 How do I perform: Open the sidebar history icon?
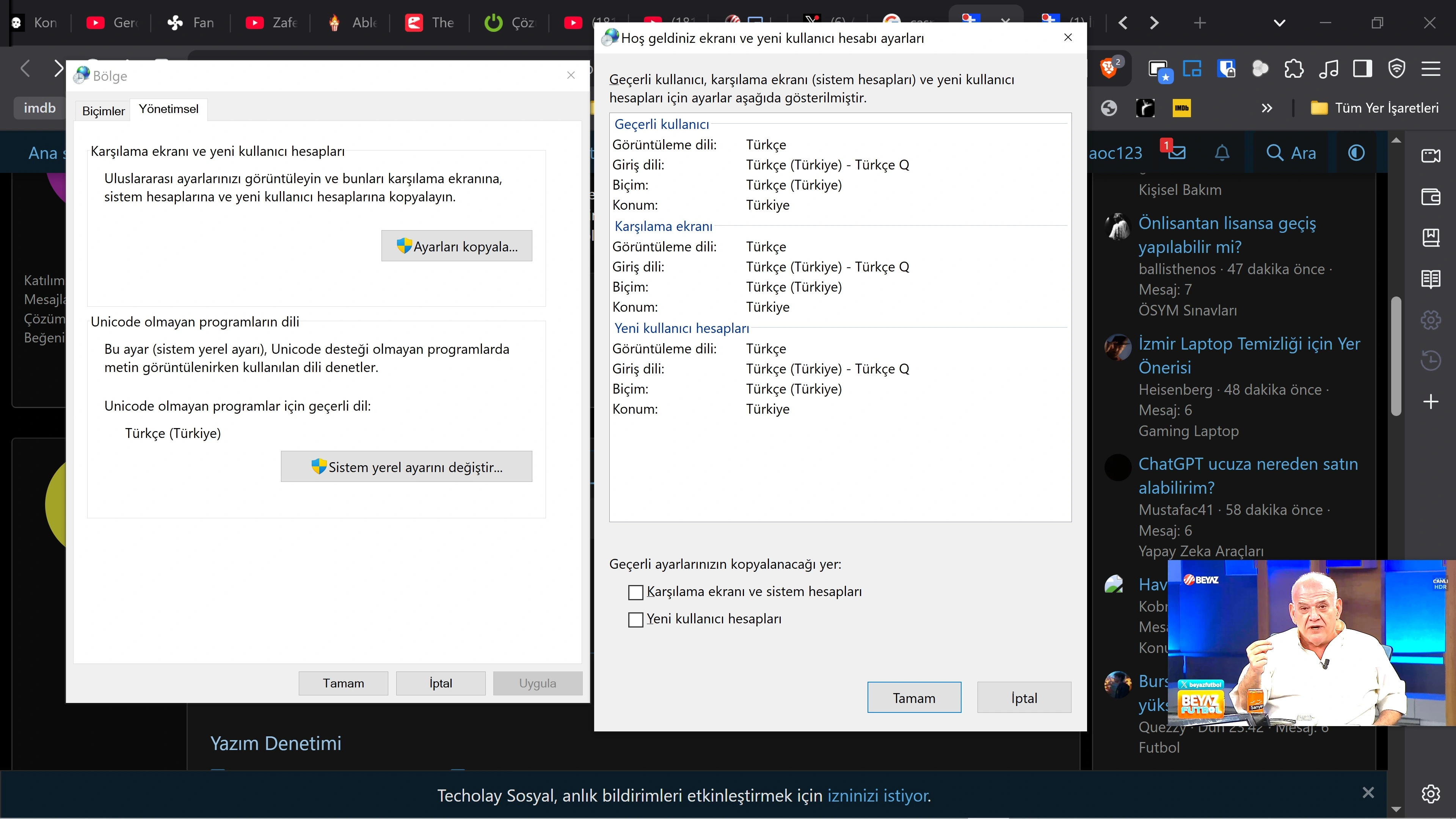[1431, 360]
